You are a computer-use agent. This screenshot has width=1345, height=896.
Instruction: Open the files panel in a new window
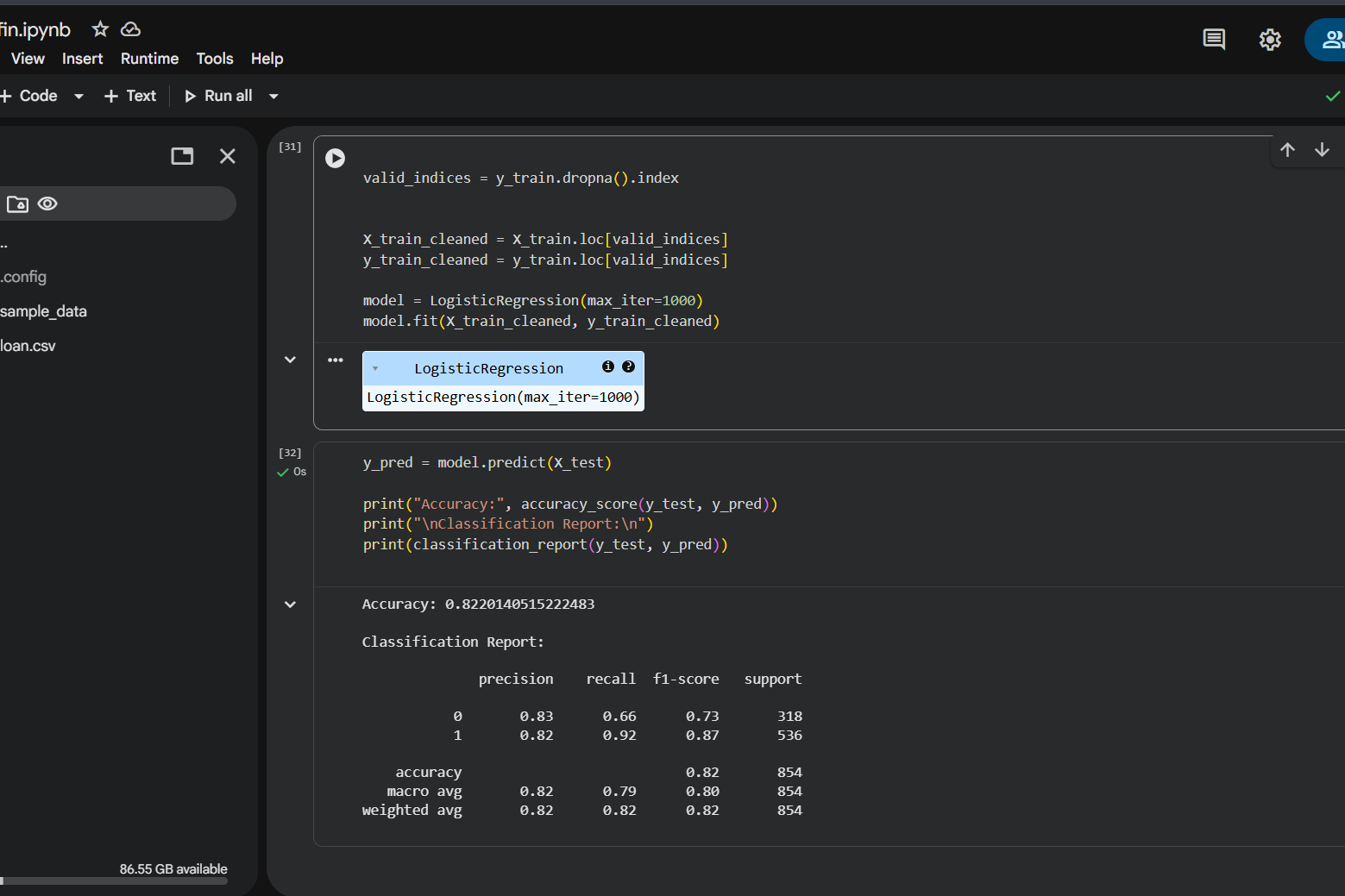pos(182,156)
